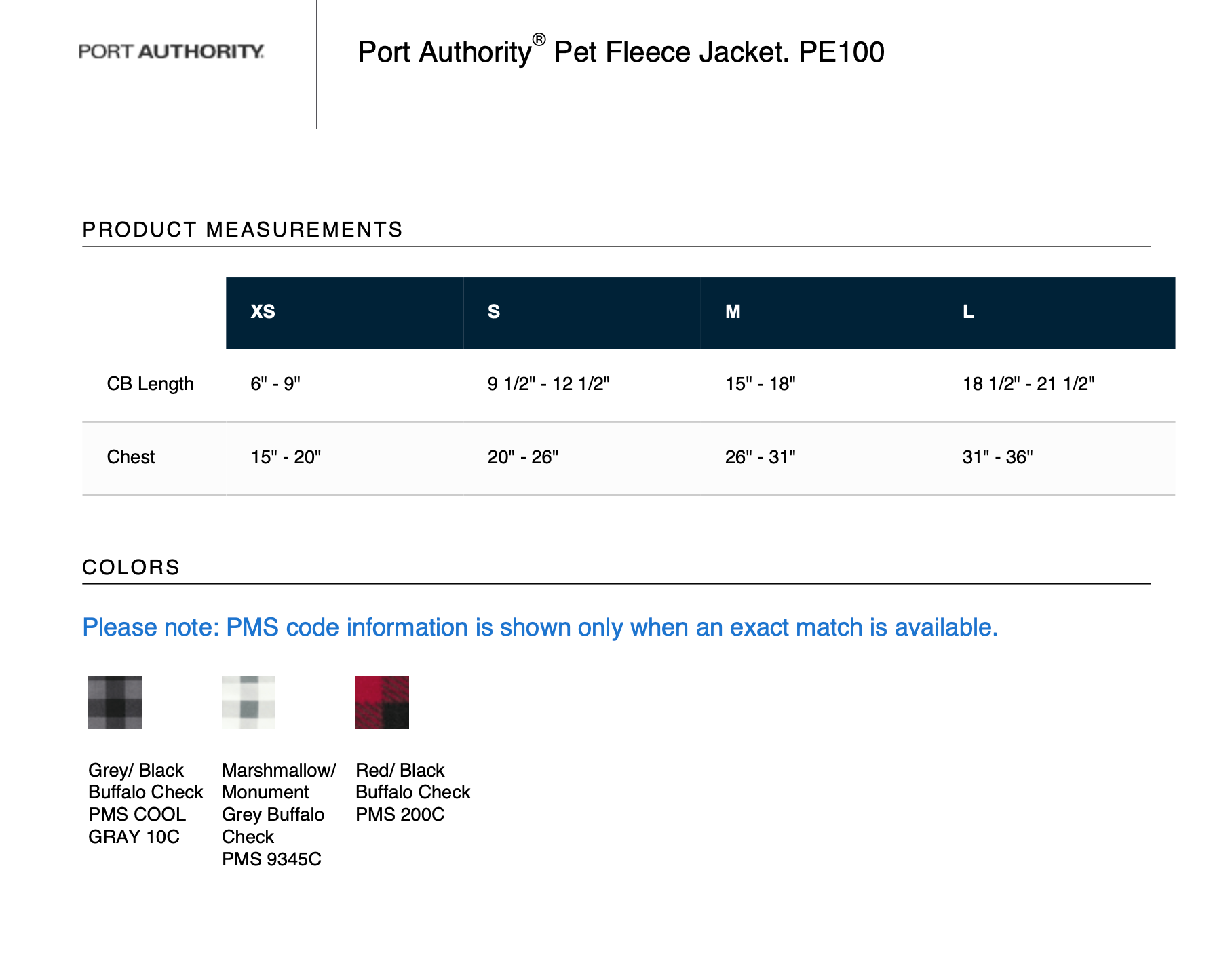Click the S size column header
1232x974 pixels.
pyautogui.click(x=494, y=312)
